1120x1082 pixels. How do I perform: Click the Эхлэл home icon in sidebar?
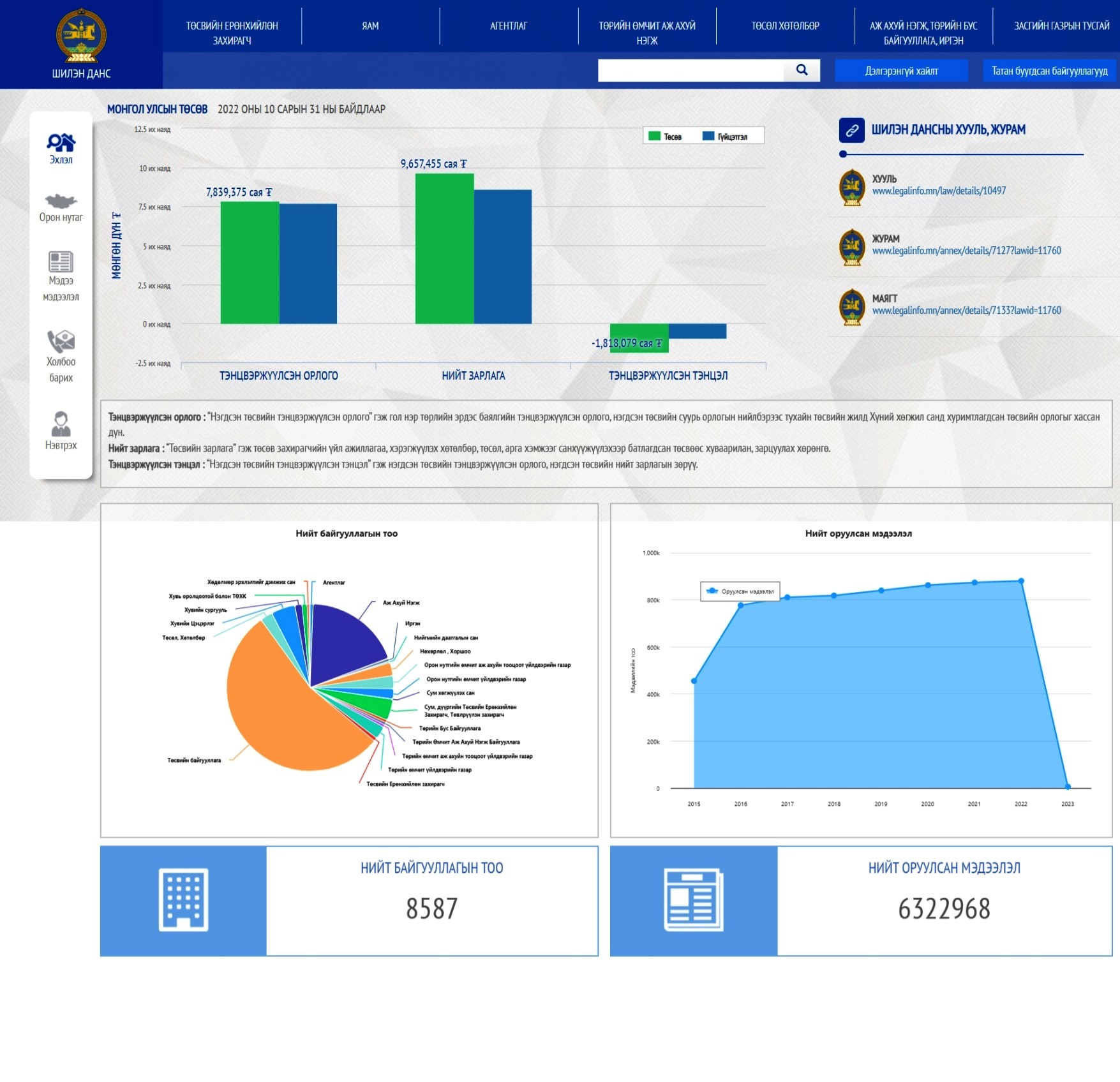(61, 142)
